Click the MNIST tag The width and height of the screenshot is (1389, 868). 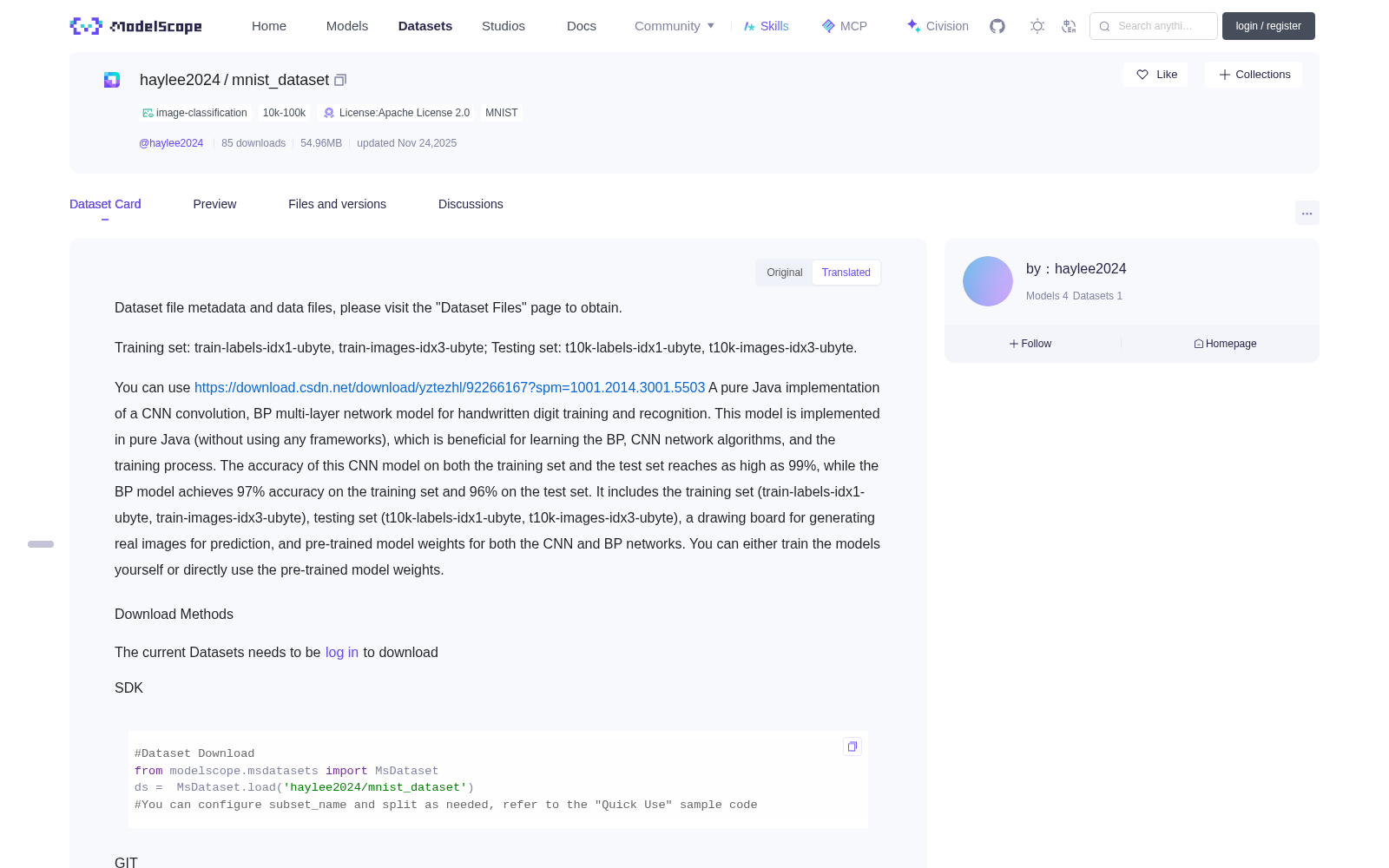501,113
